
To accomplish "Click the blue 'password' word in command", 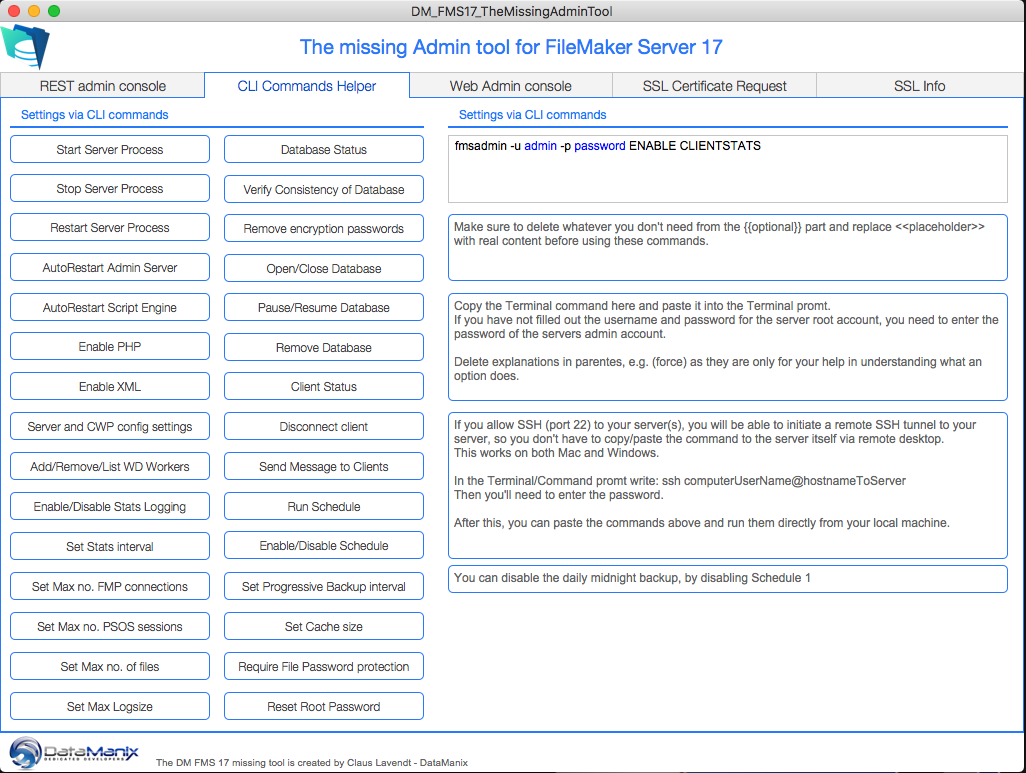I will pos(599,146).
